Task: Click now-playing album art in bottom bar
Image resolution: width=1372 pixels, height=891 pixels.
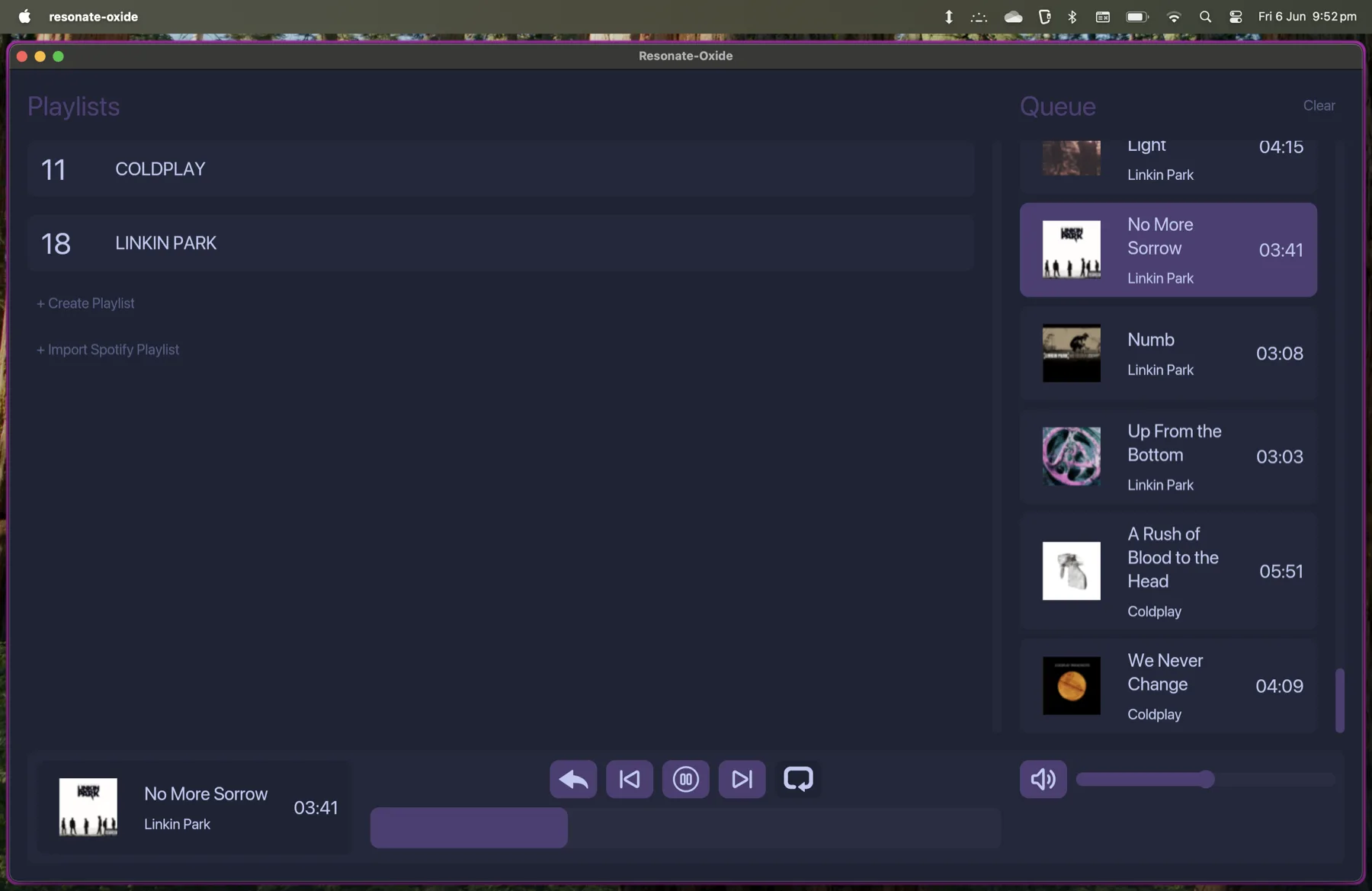Action: click(88, 807)
